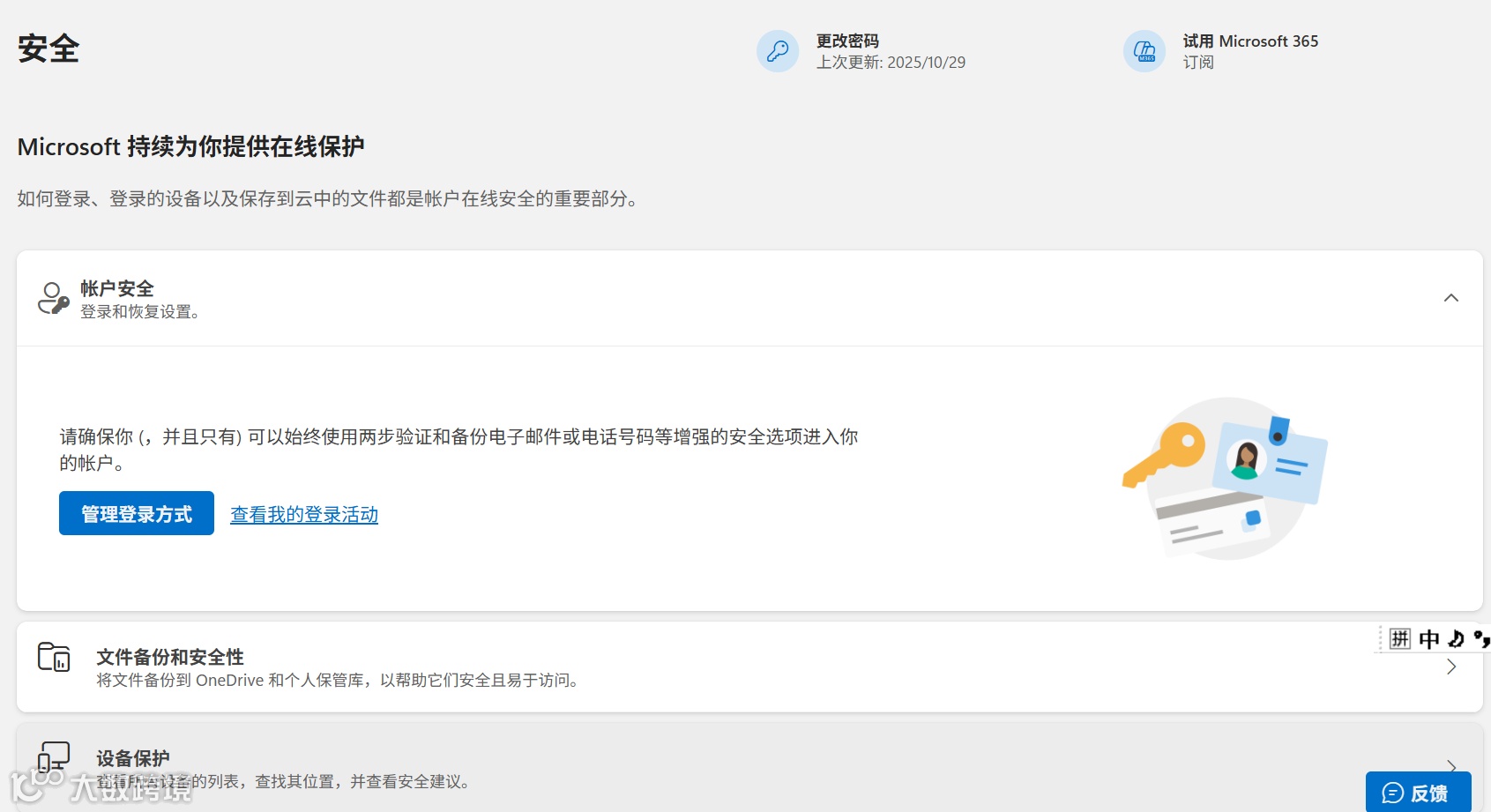Click the file backup folder icon
The image size is (1491, 812).
coord(54,657)
